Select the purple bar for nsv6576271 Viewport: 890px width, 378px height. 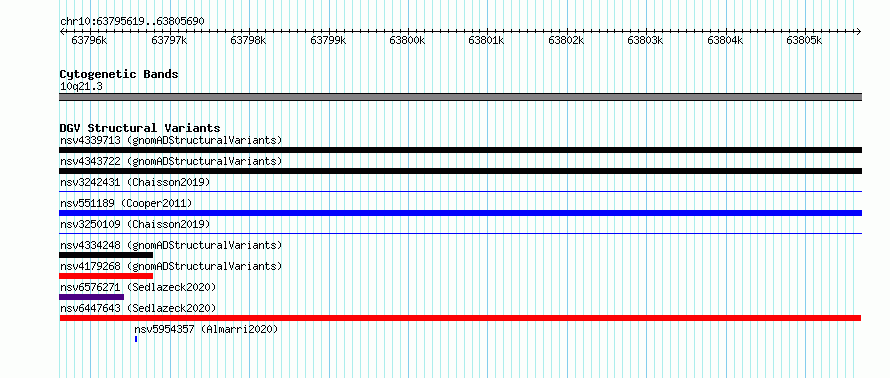(91, 297)
